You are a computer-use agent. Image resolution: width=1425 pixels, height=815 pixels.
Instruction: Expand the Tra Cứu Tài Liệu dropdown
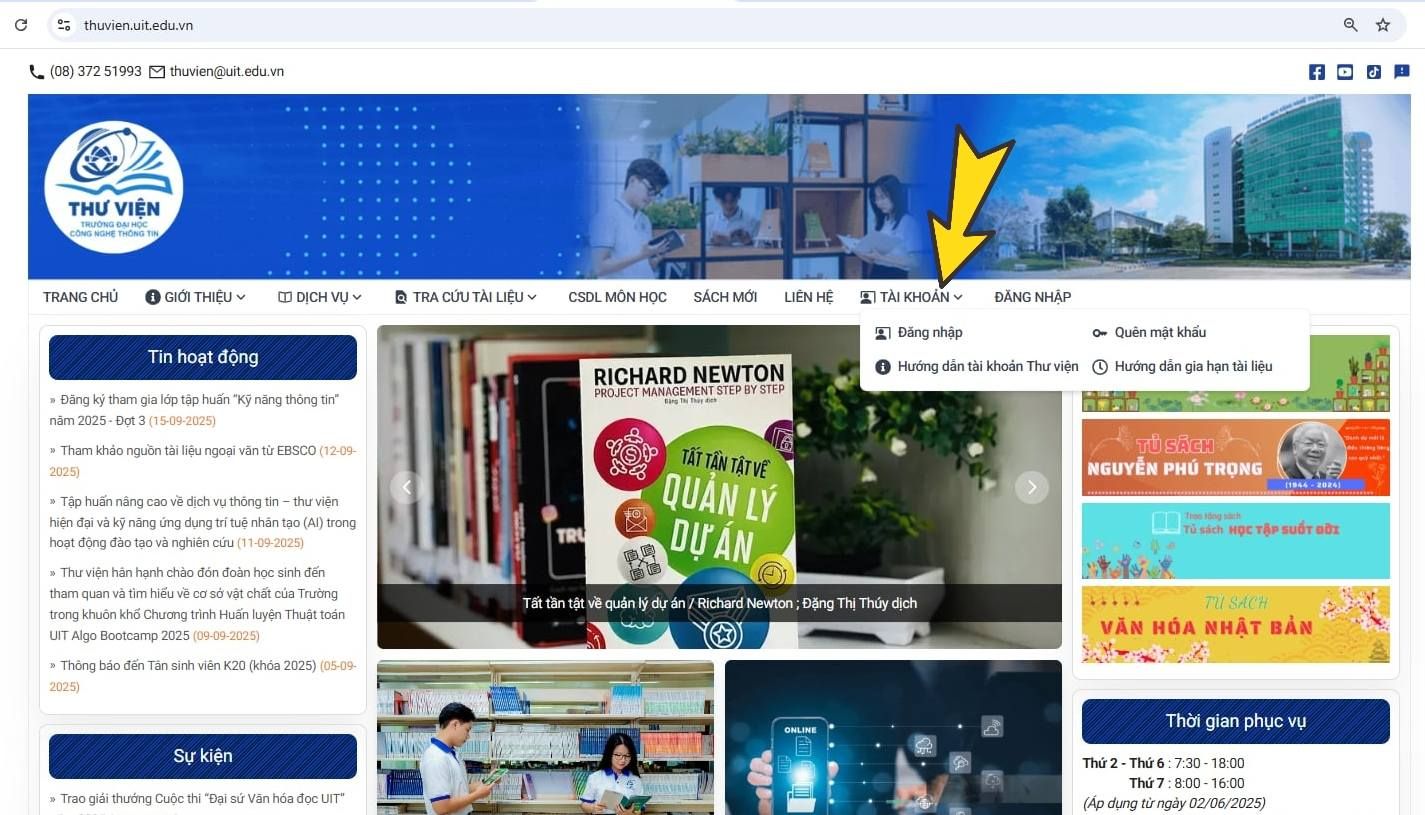click(x=466, y=297)
